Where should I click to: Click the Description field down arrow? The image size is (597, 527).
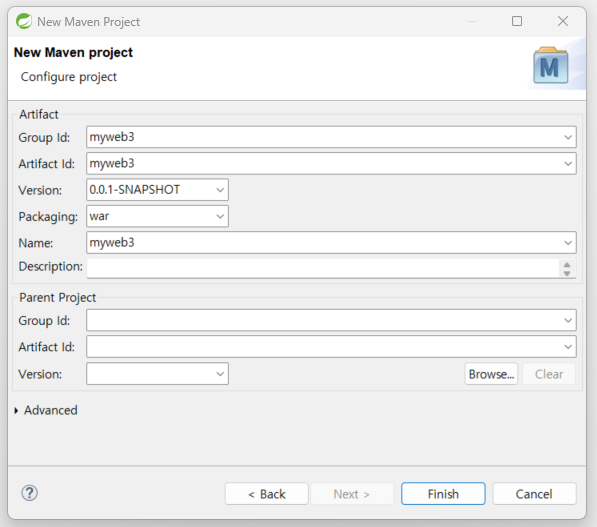coord(567,273)
